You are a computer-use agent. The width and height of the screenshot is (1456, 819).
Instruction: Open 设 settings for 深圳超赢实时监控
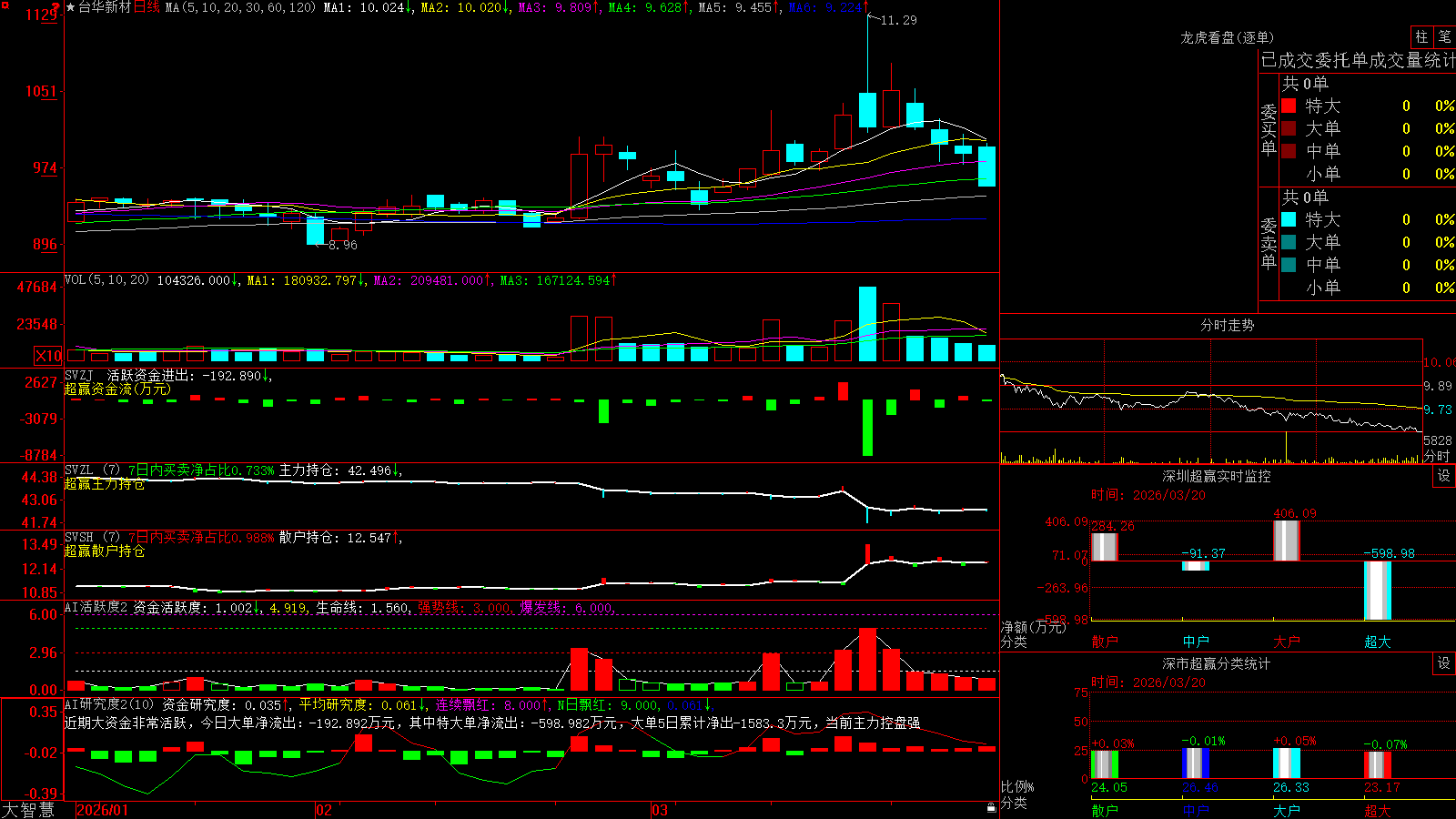pos(1444,476)
